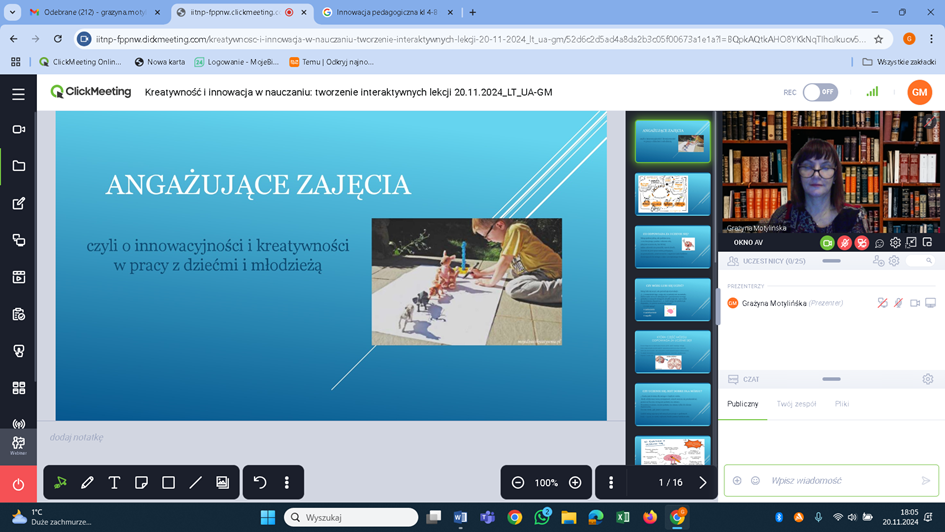Select the pencil drawing tool
Screen dimensions: 945x532
pyautogui.click(x=87, y=483)
